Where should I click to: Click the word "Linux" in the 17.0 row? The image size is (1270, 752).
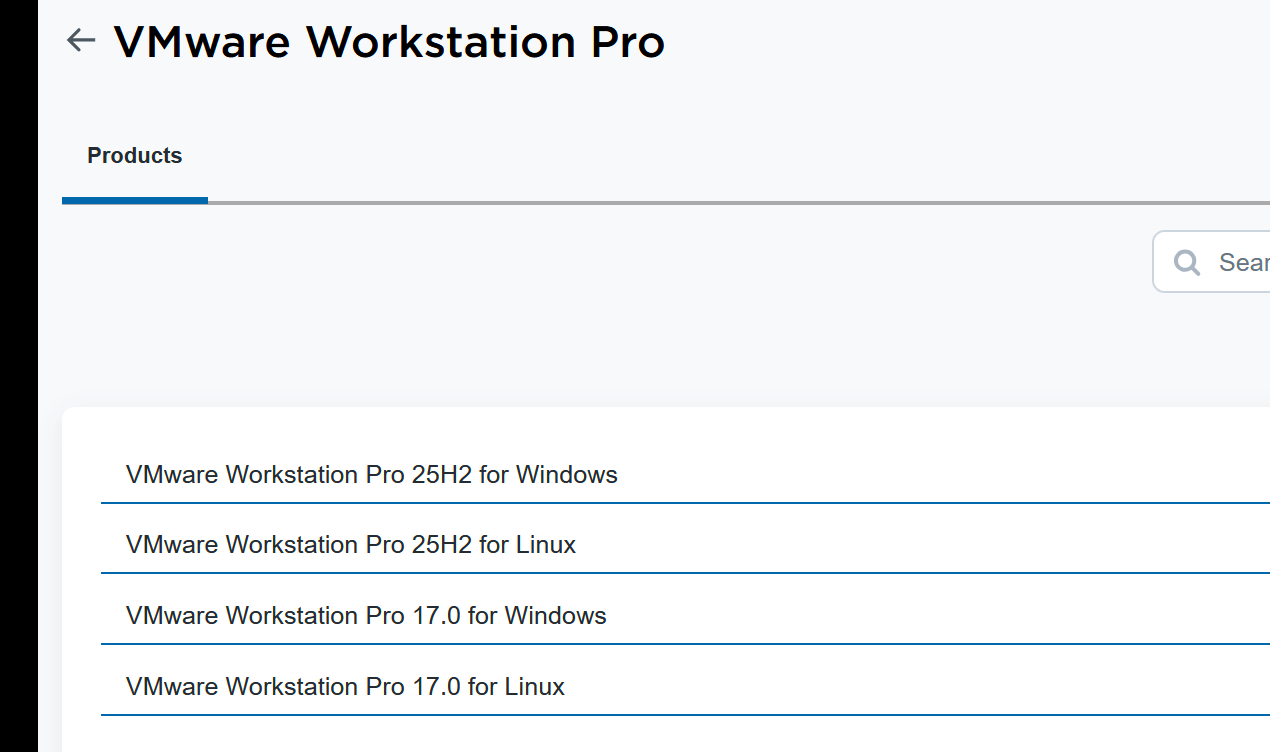point(534,686)
